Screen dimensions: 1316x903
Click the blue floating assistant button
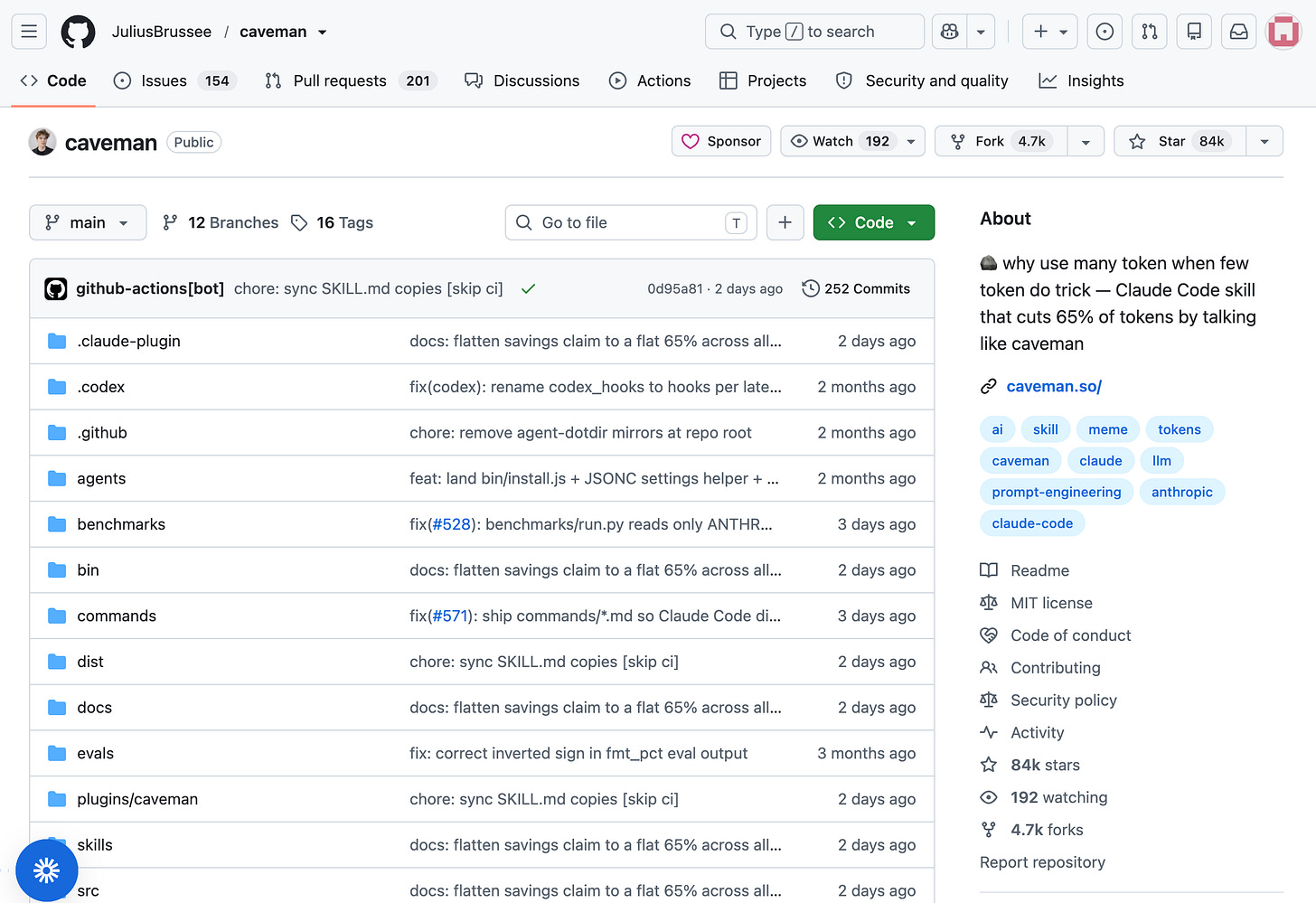pyautogui.click(x=47, y=870)
